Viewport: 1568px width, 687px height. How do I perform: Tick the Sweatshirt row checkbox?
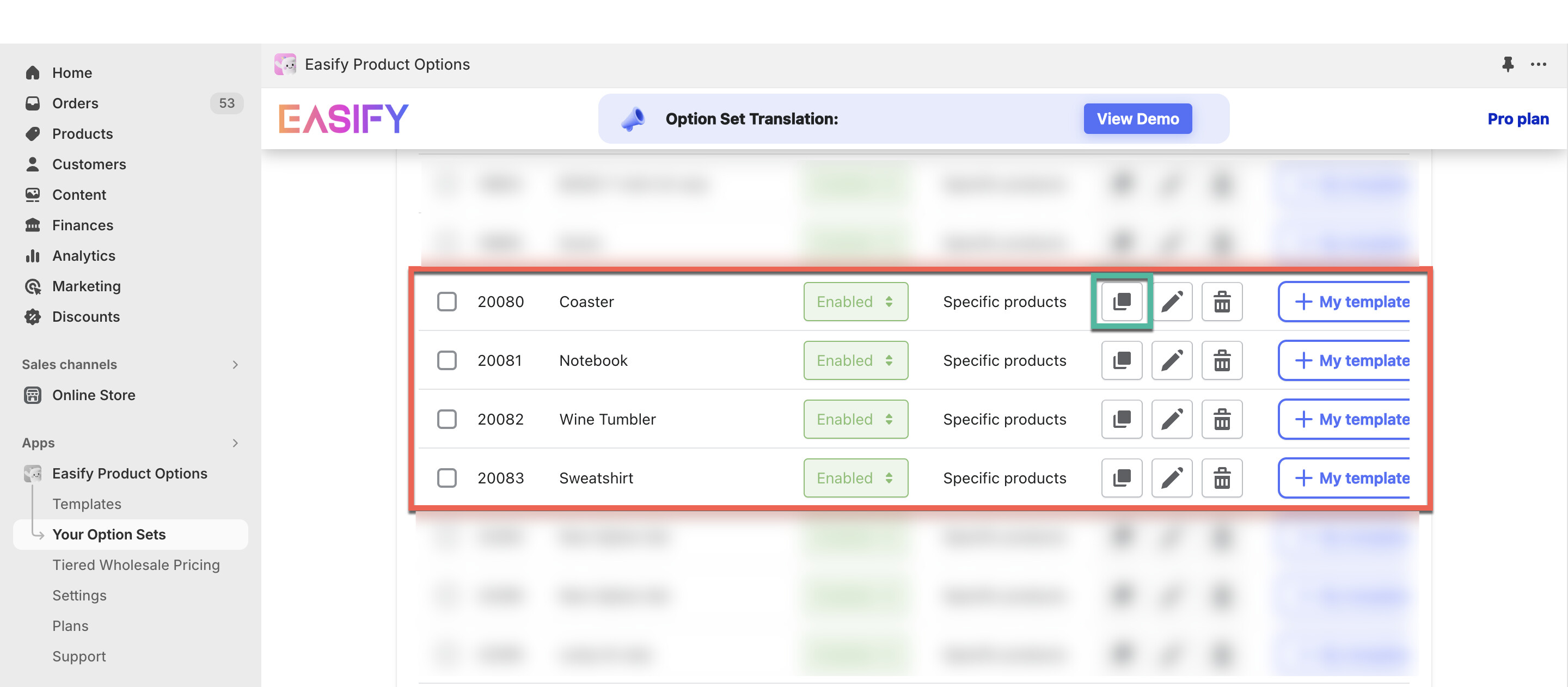[x=447, y=477]
